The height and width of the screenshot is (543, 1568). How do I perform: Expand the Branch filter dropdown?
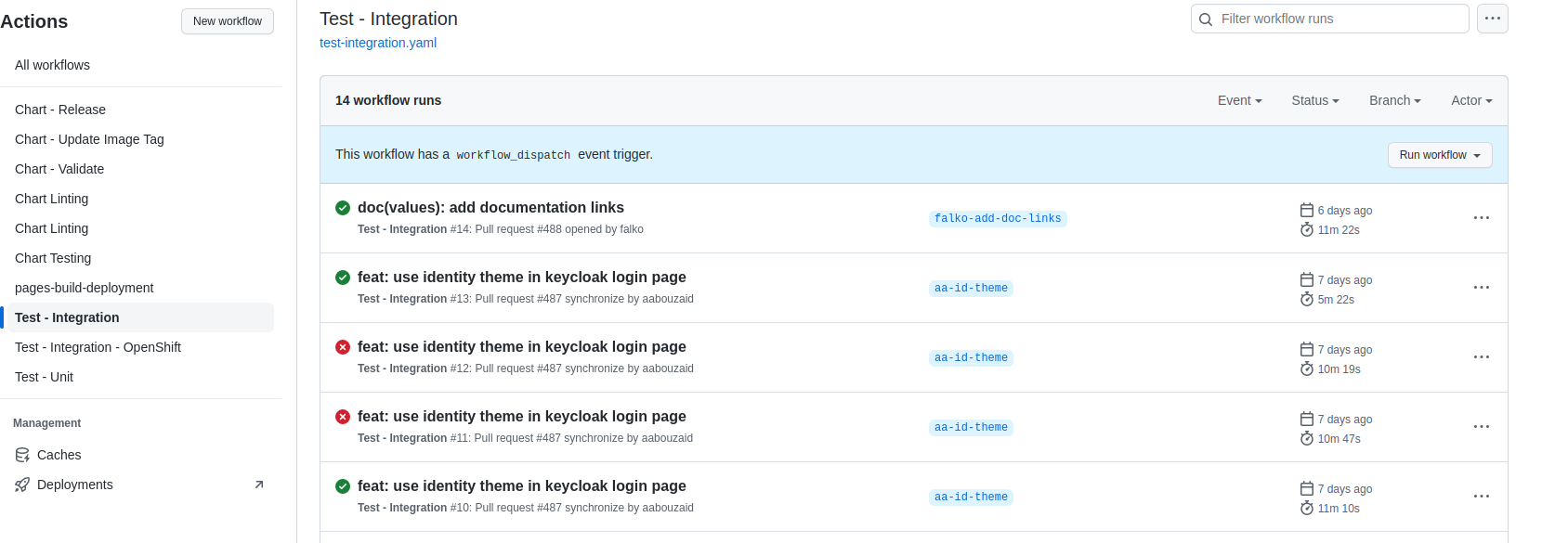pos(1395,100)
